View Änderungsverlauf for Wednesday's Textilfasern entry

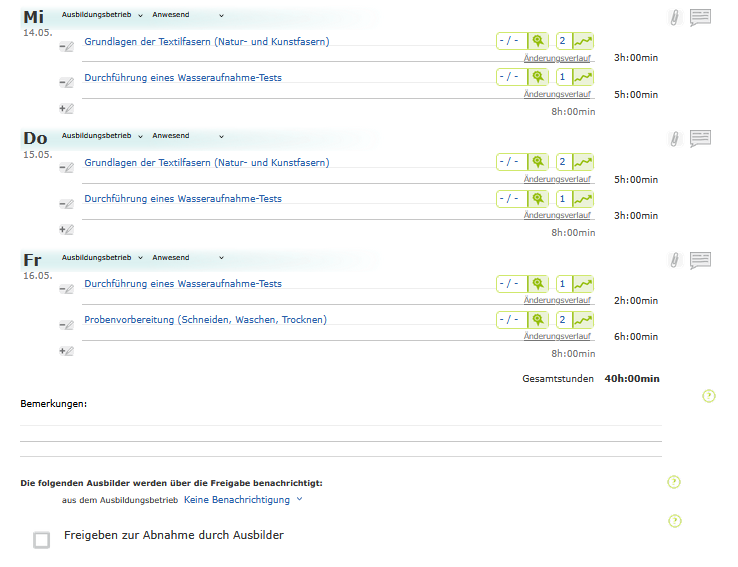pyautogui.click(x=557, y=58)
